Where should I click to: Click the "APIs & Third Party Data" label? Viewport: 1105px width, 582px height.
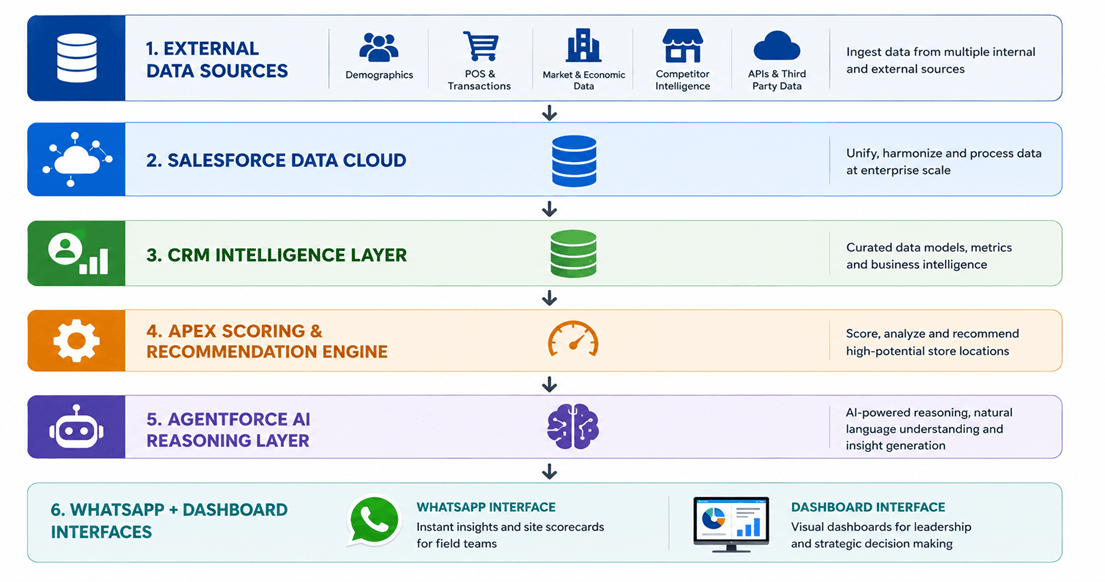coord(777,80)
